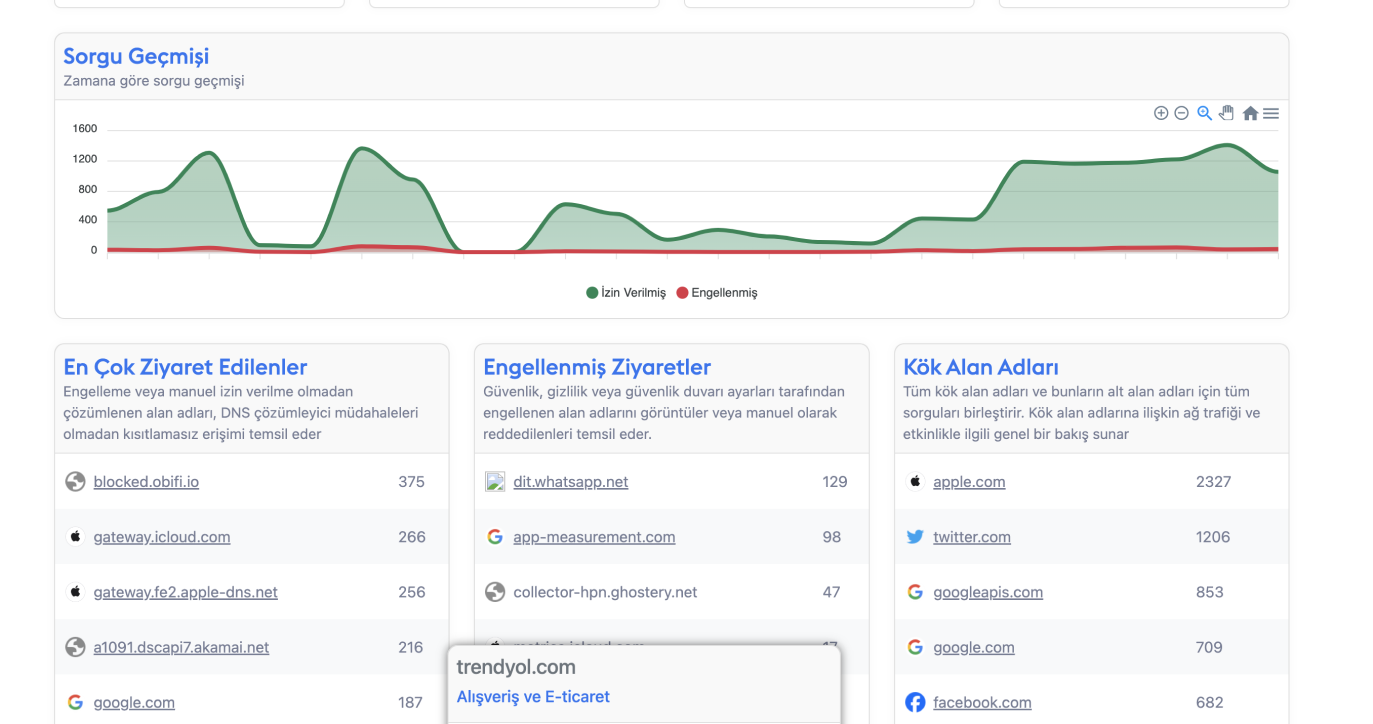Viewport: 1373px width, 724px height.
Task: Click the Facebook logo icon
Action: pos(915,703)
